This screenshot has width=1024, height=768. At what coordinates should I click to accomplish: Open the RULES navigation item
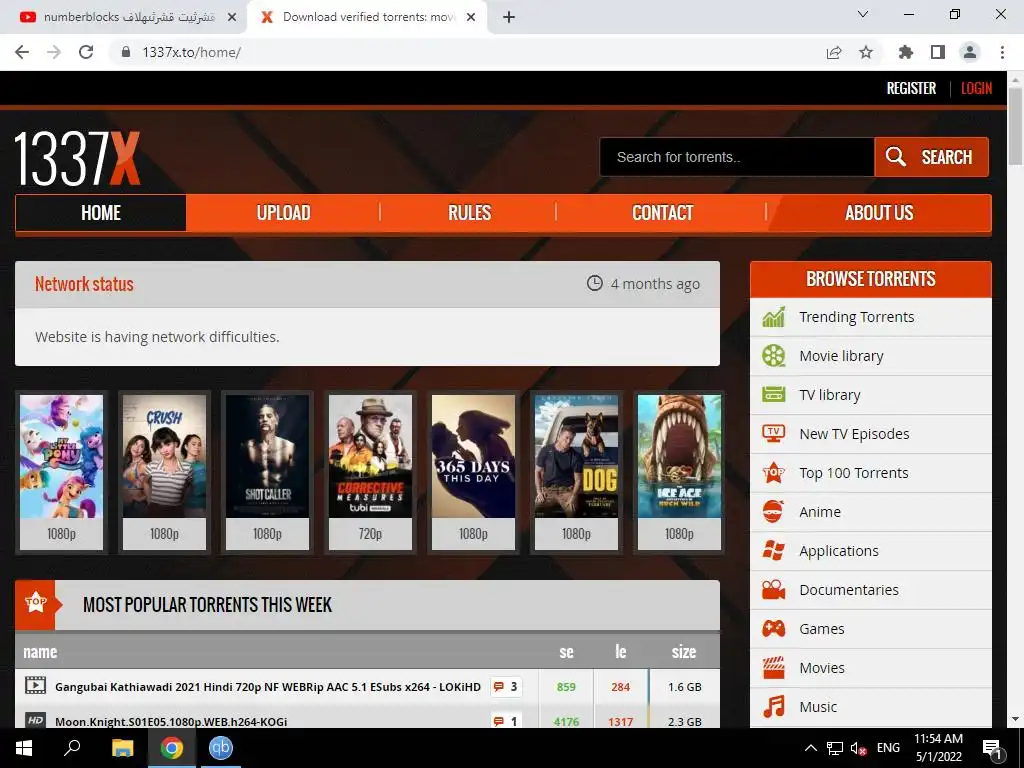469,213
